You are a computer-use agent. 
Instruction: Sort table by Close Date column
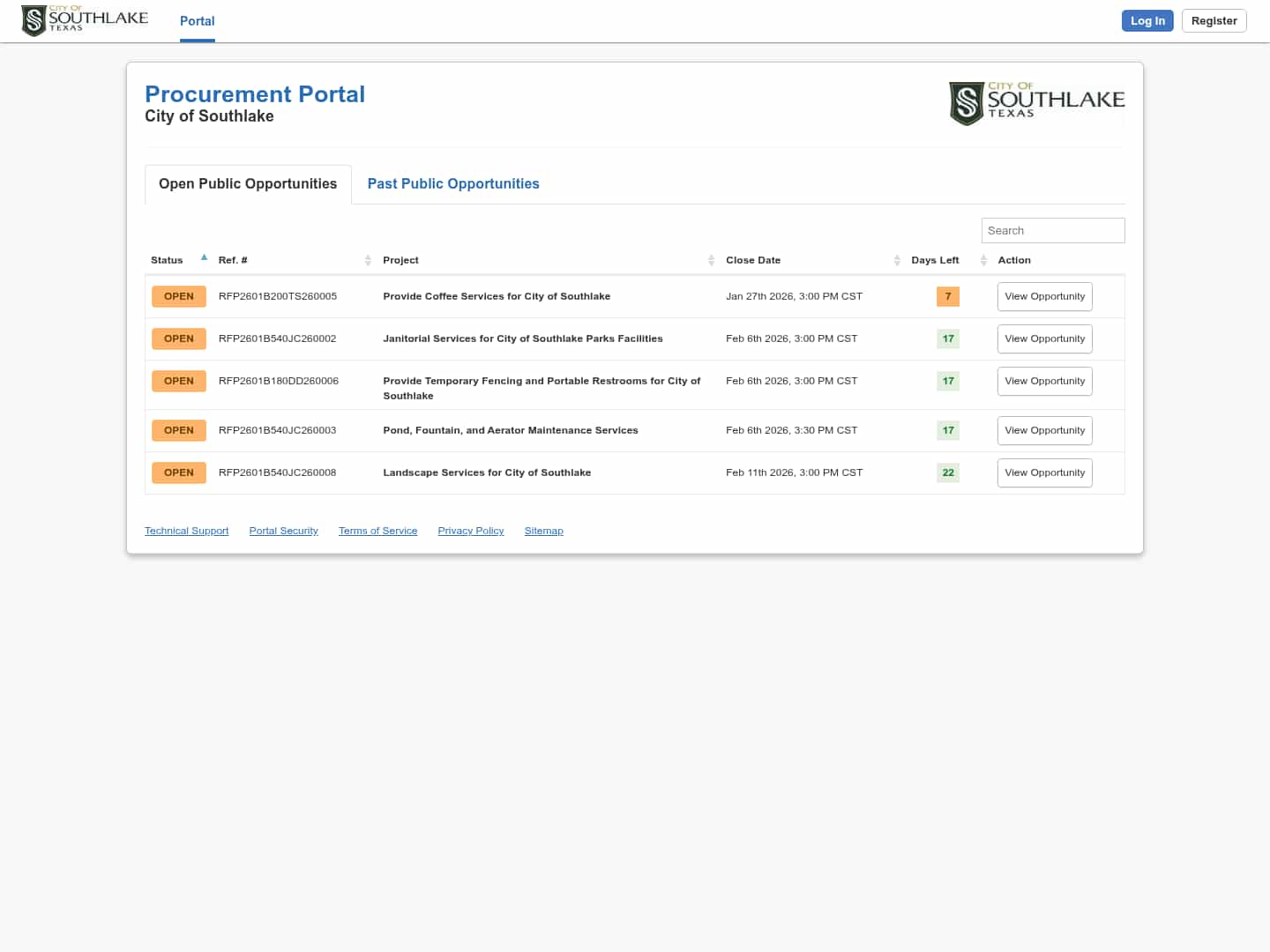pos(897,260)
